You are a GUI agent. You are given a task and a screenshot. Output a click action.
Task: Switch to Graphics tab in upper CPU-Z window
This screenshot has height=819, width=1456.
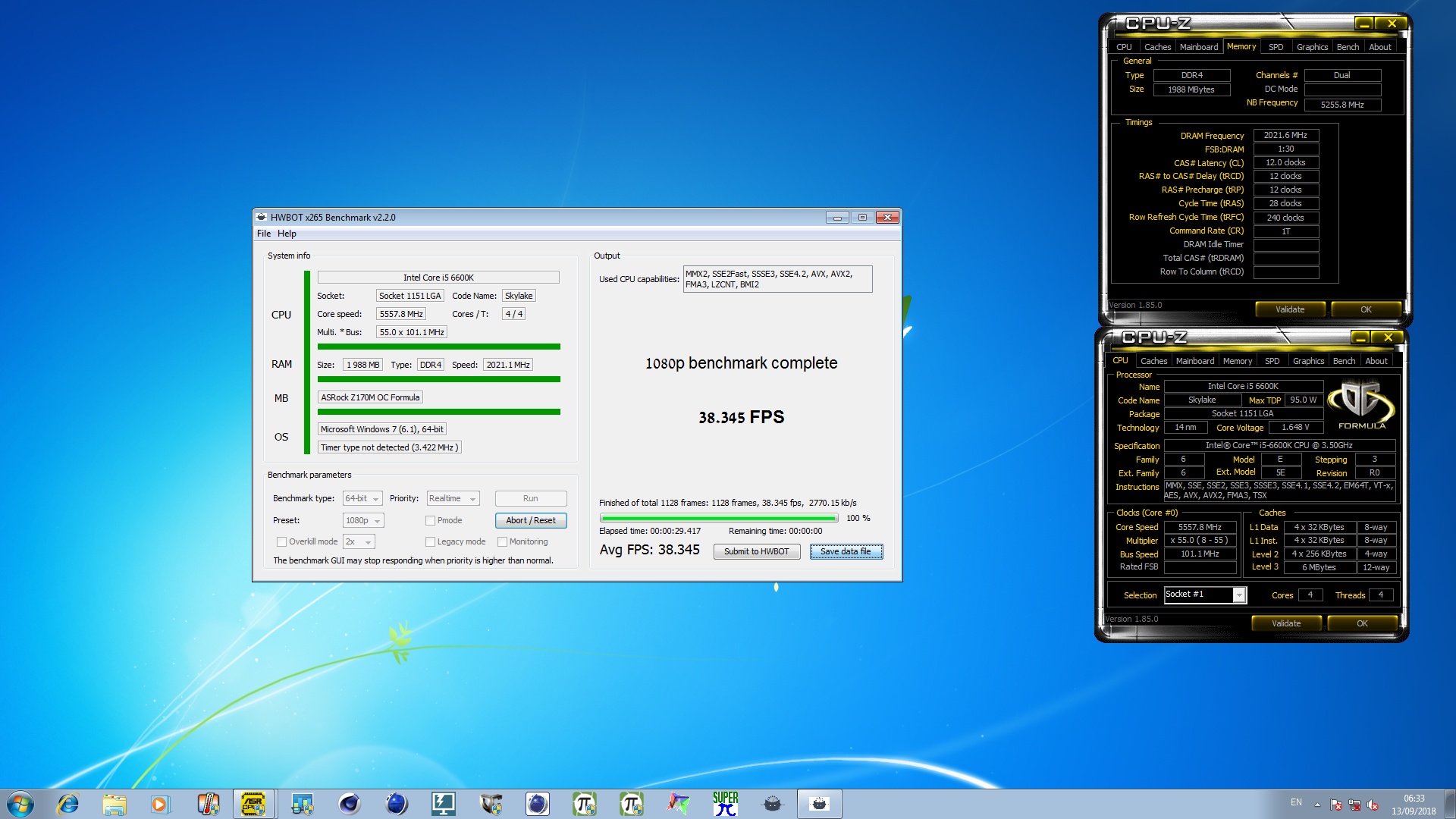[1312, 47]
